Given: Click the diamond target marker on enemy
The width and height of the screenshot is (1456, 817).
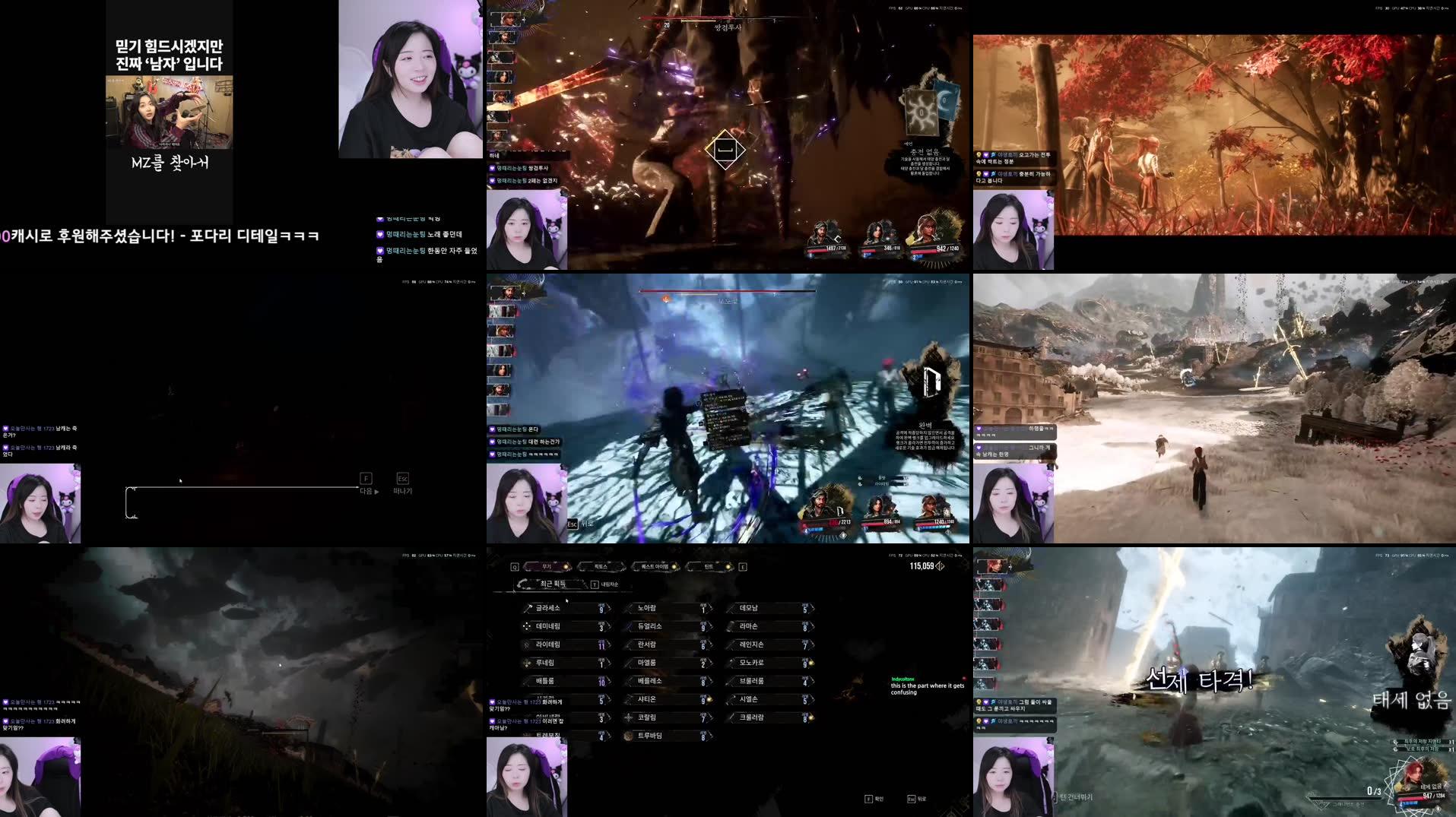Looking at the screenshot, I should [725, 150].
